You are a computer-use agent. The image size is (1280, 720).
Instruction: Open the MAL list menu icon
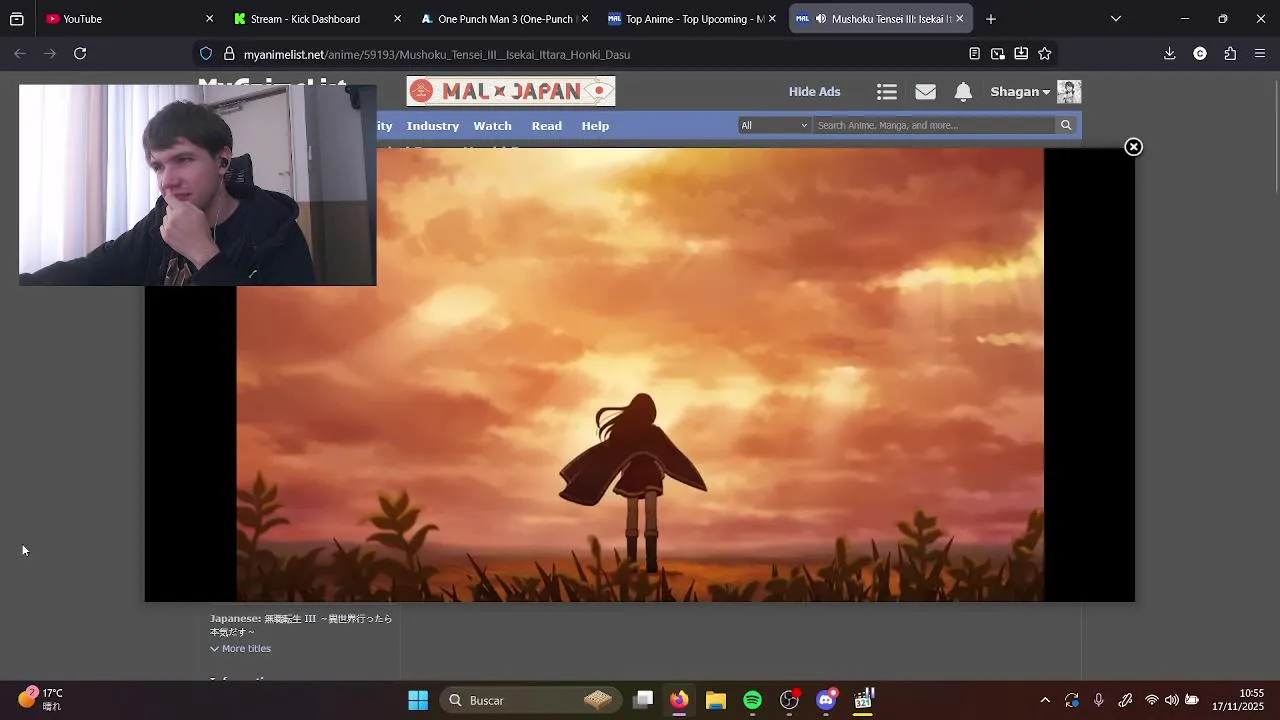pos(887,92)
